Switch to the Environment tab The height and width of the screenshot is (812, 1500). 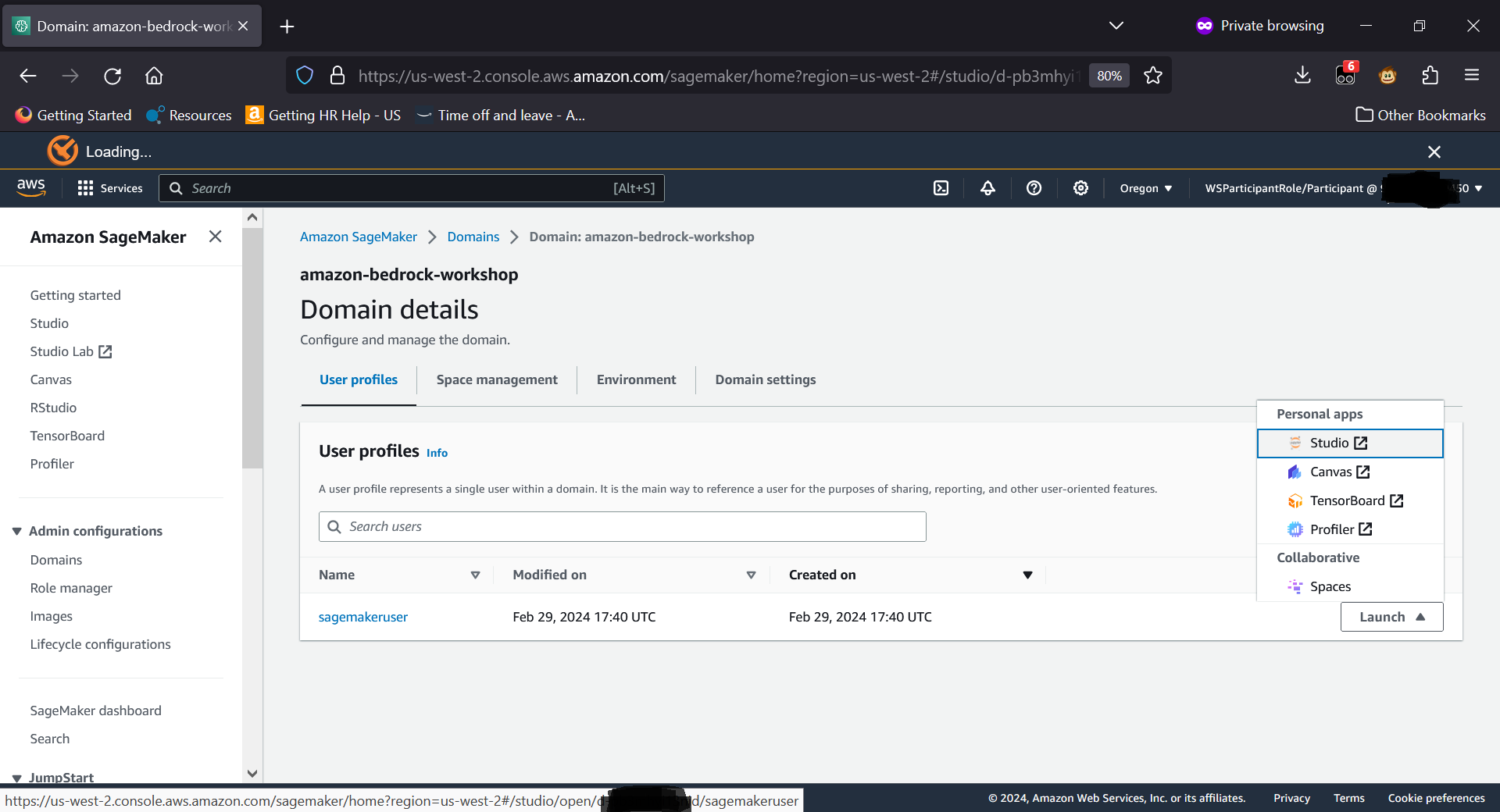point(636,379)
